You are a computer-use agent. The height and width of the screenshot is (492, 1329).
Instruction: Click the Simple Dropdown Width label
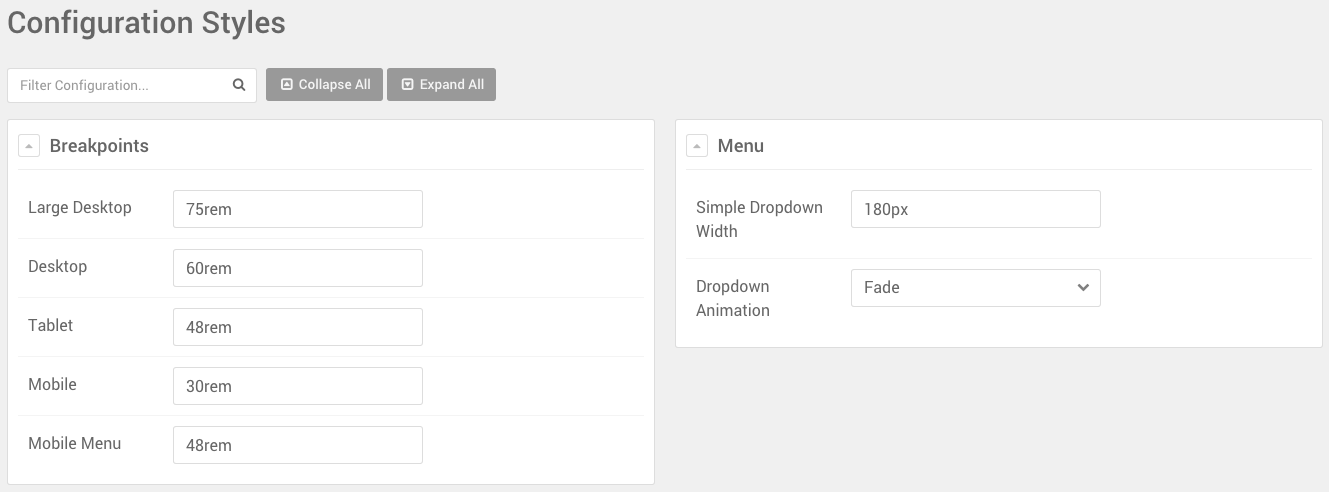point(759,219)
